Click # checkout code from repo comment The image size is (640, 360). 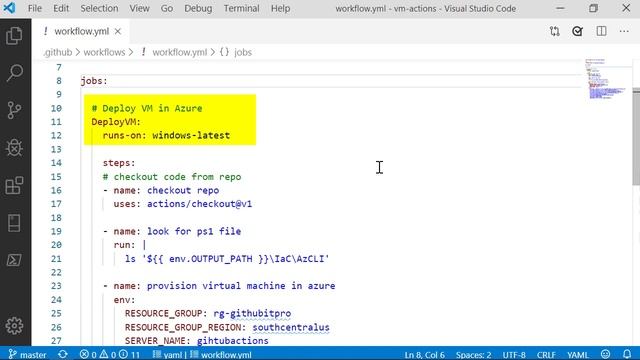click(172, 177)
